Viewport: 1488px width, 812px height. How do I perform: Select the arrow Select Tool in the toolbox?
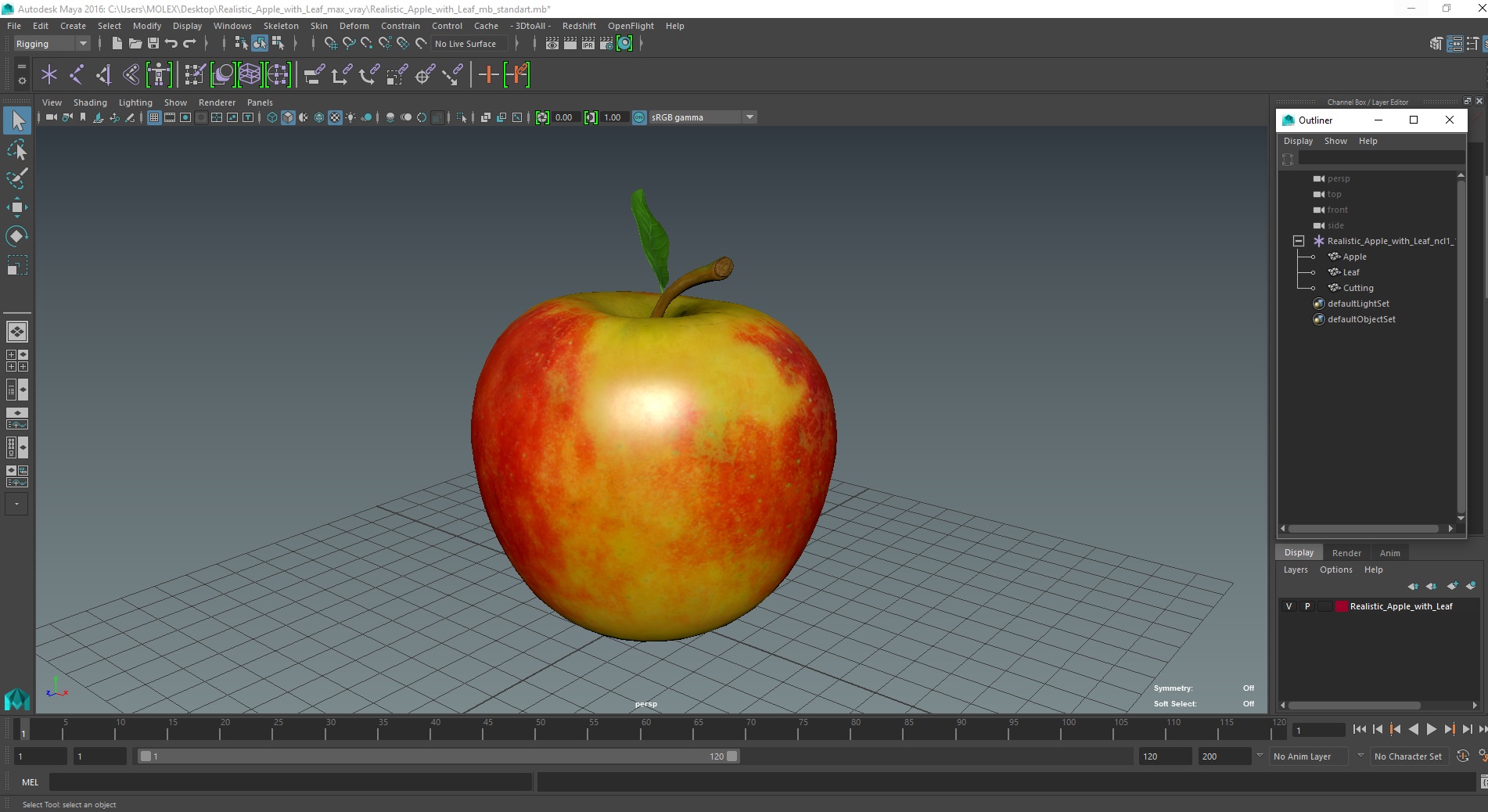click(x=17, y=120)
